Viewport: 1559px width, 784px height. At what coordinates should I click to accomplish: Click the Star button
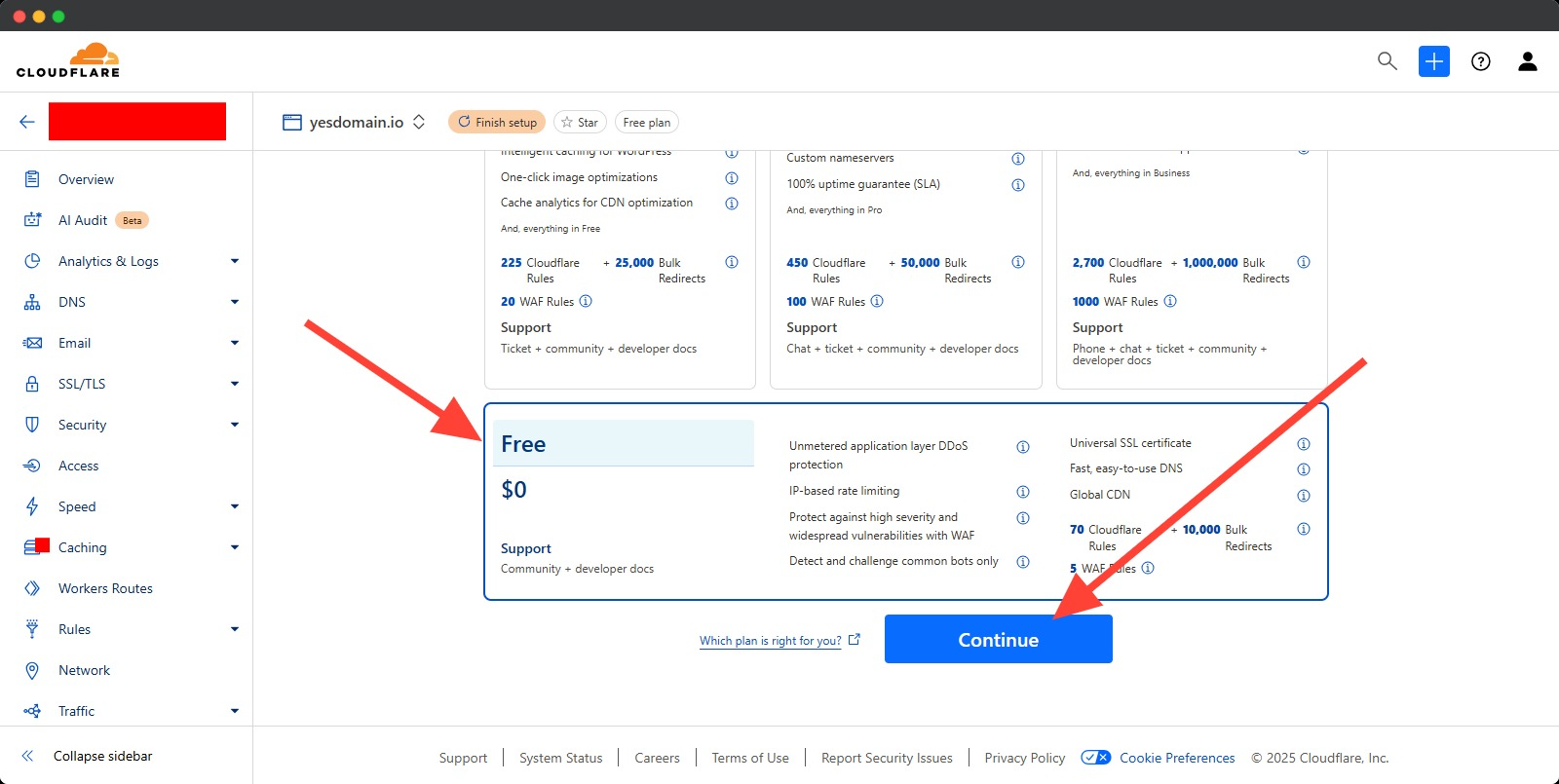point(580,122)
